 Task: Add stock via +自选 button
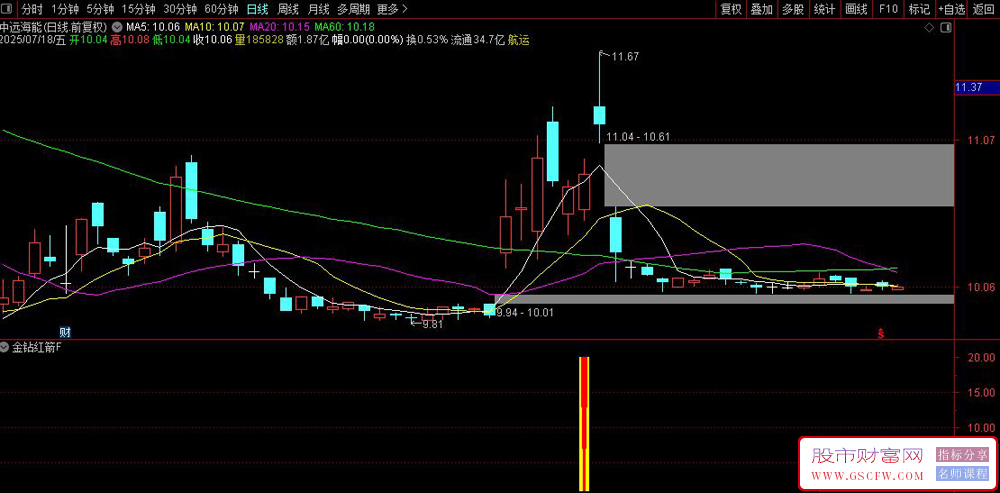[x=952, y=9]
